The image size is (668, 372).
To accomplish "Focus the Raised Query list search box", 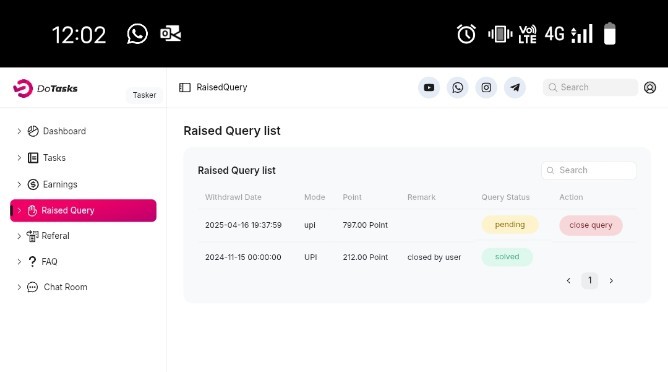I will (589, 170).
